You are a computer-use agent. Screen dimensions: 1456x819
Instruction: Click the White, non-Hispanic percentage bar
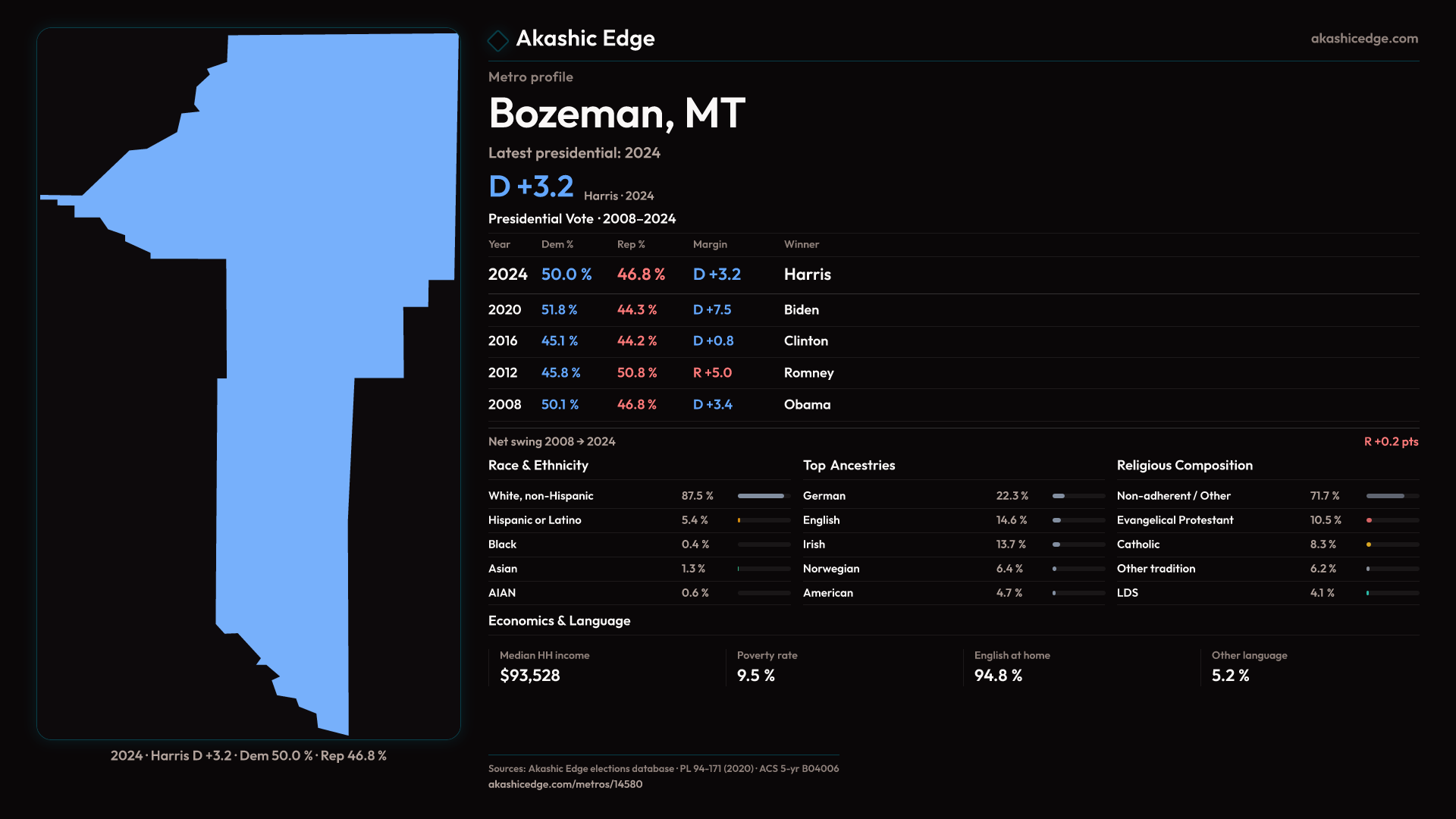pos(763,496)
